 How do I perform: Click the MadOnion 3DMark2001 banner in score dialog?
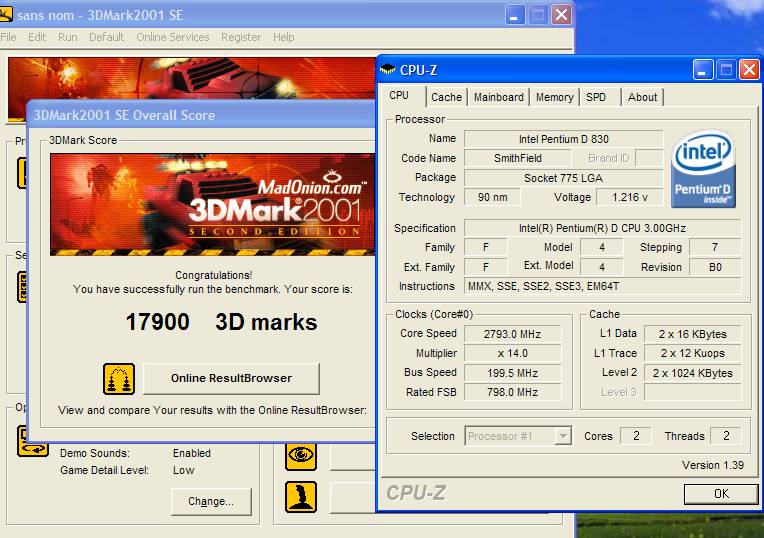(x=212, y=205)
